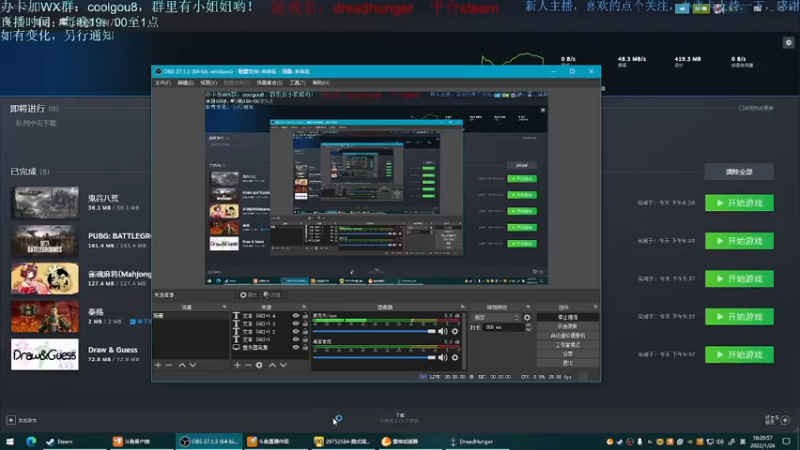Add a new scene with the plus icon
Screen dimensions: 800x450
pos(158,365)
